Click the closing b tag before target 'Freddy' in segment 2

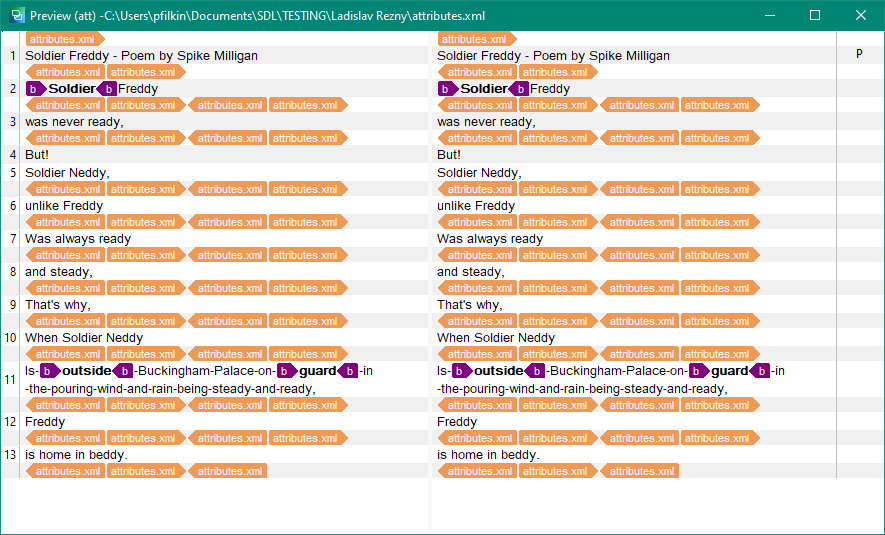click(519, 89)
